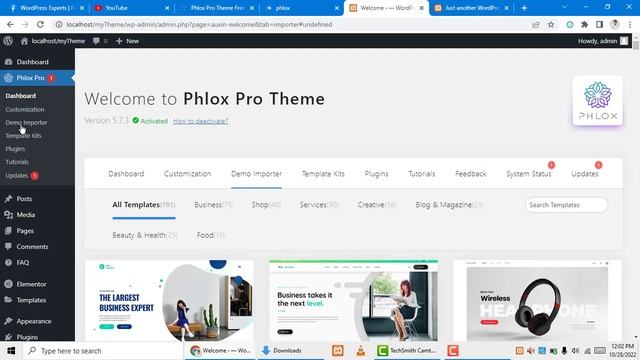Switch to YouTube browser tab

(x=131, y=8)
